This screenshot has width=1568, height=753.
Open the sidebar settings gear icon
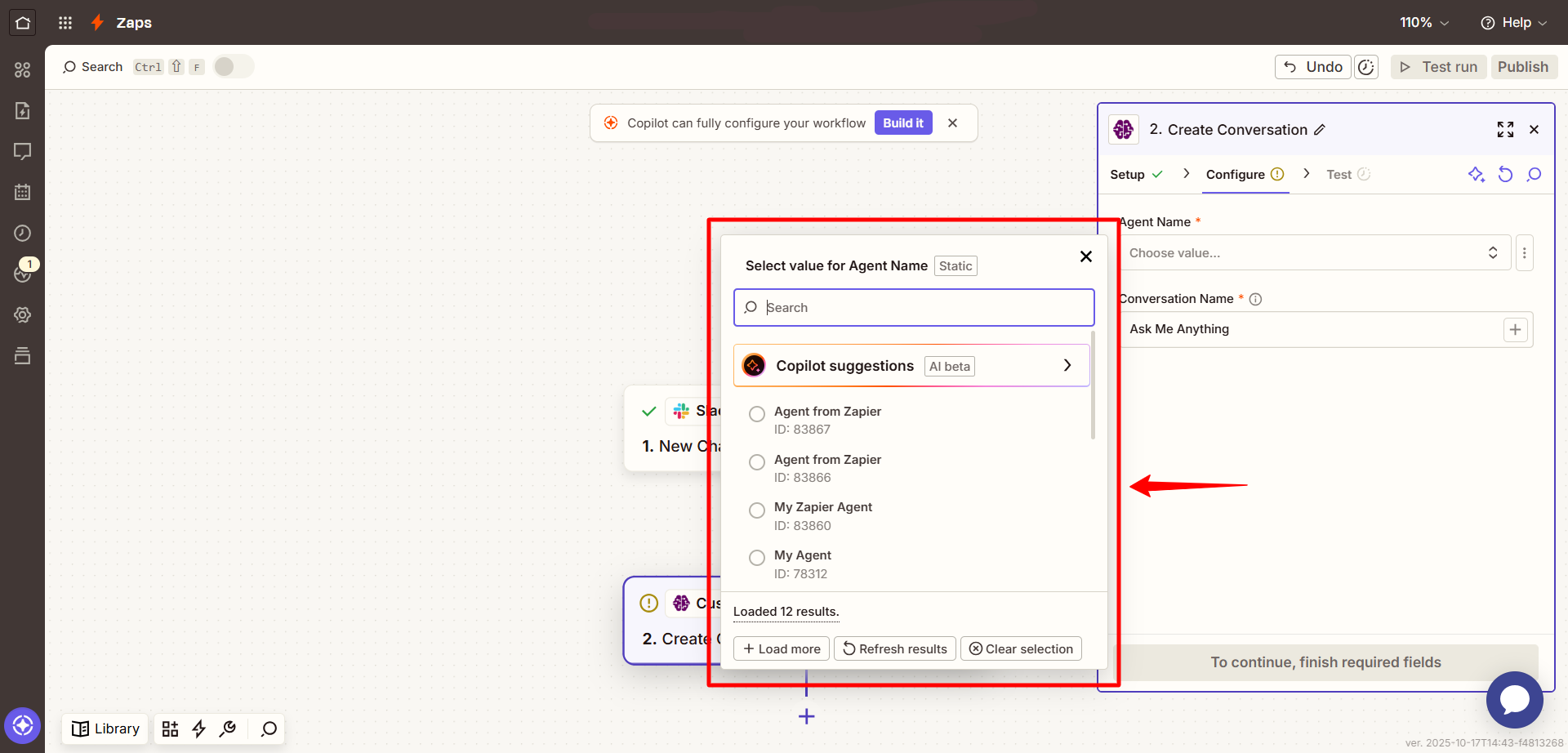click(x=22, y=315)
